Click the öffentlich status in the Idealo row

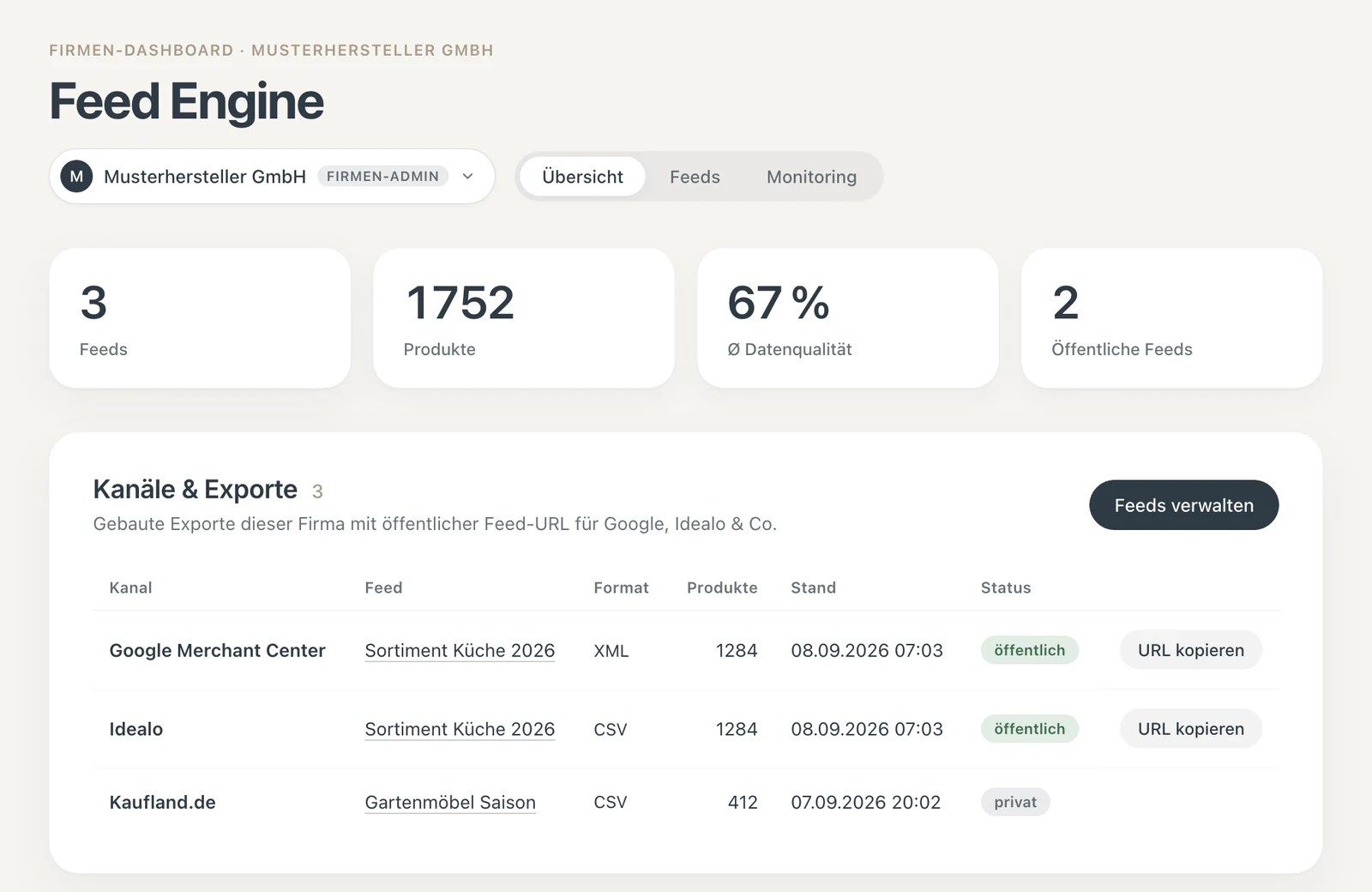(x=1029, y=729)
